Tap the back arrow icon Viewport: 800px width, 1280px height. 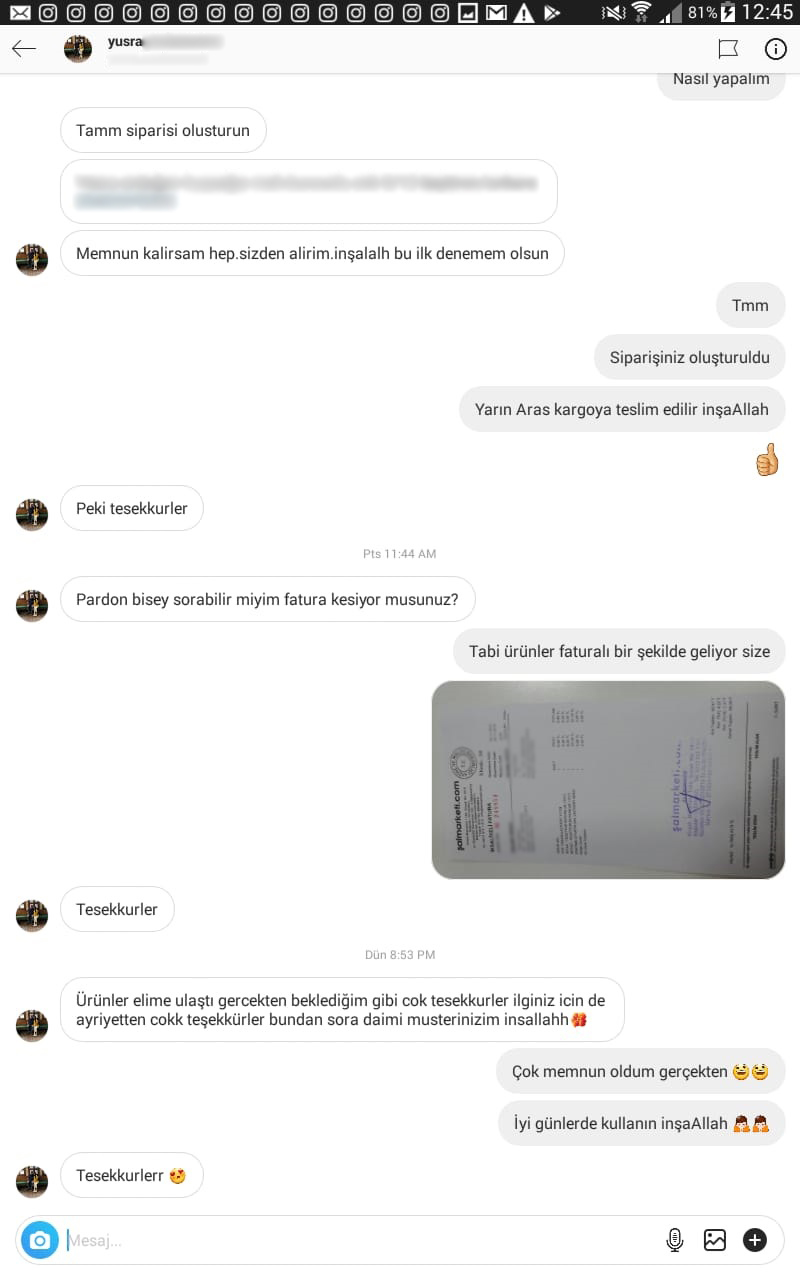pos(24,49)
